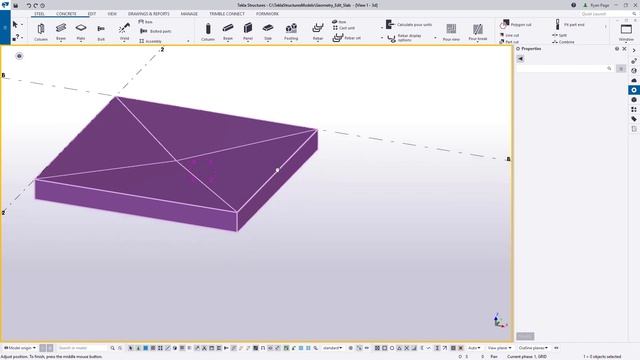640x360 pixels.
Task: Open the Outline planes dropdown
Action: click(x=533, y=348)
